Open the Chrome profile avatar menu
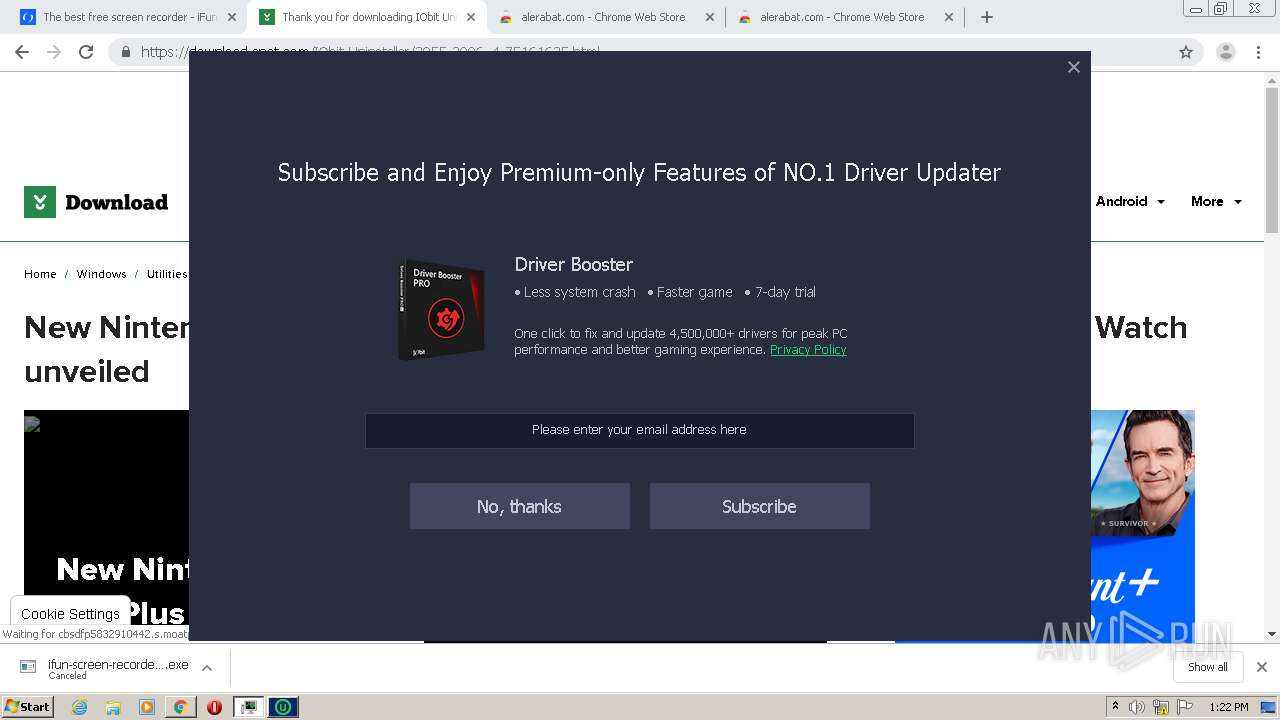The width and height of the screenshot is (1280, 720). click(x=1225, y=52)
